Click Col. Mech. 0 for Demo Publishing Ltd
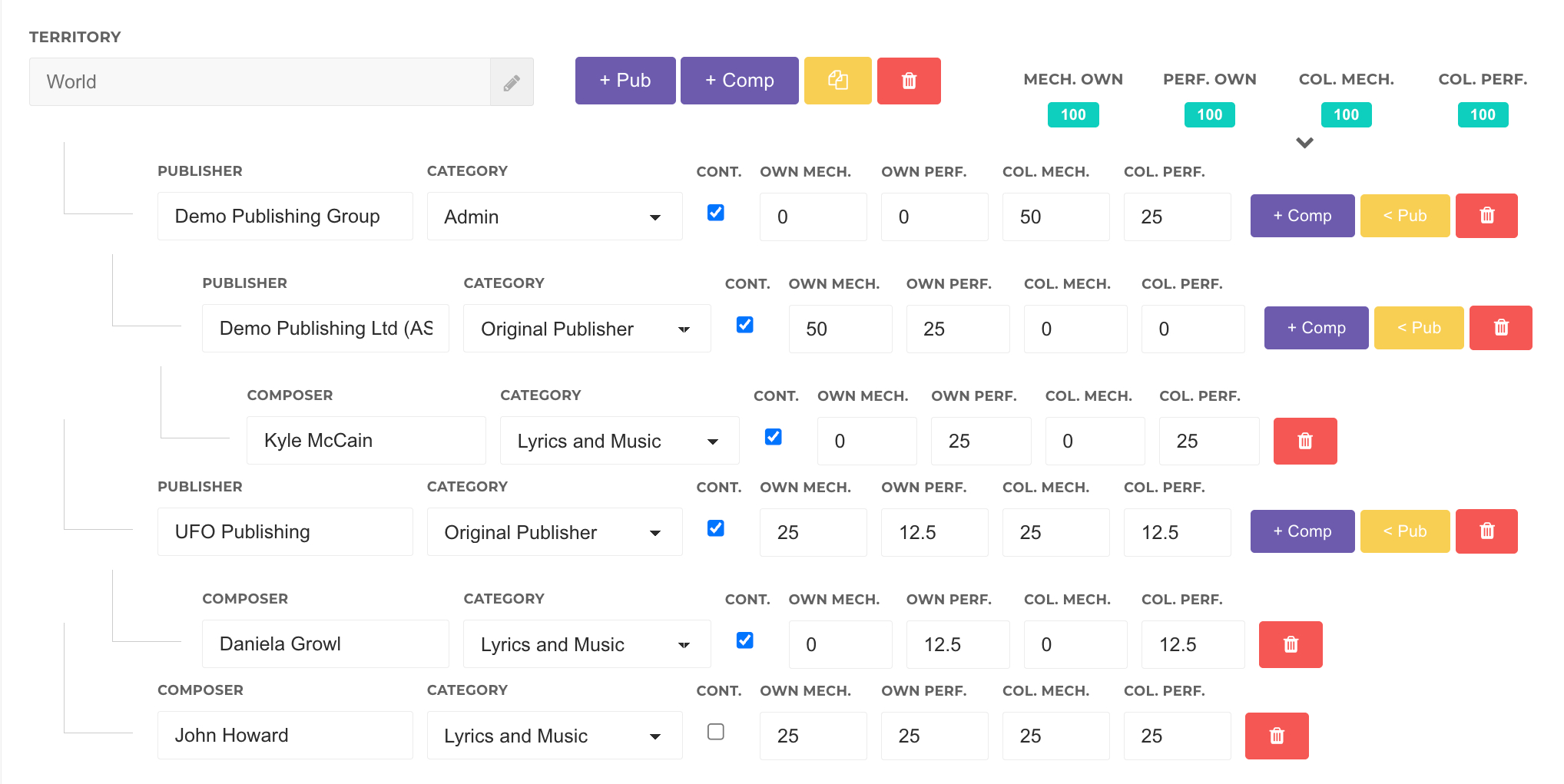 point(1075,329)
